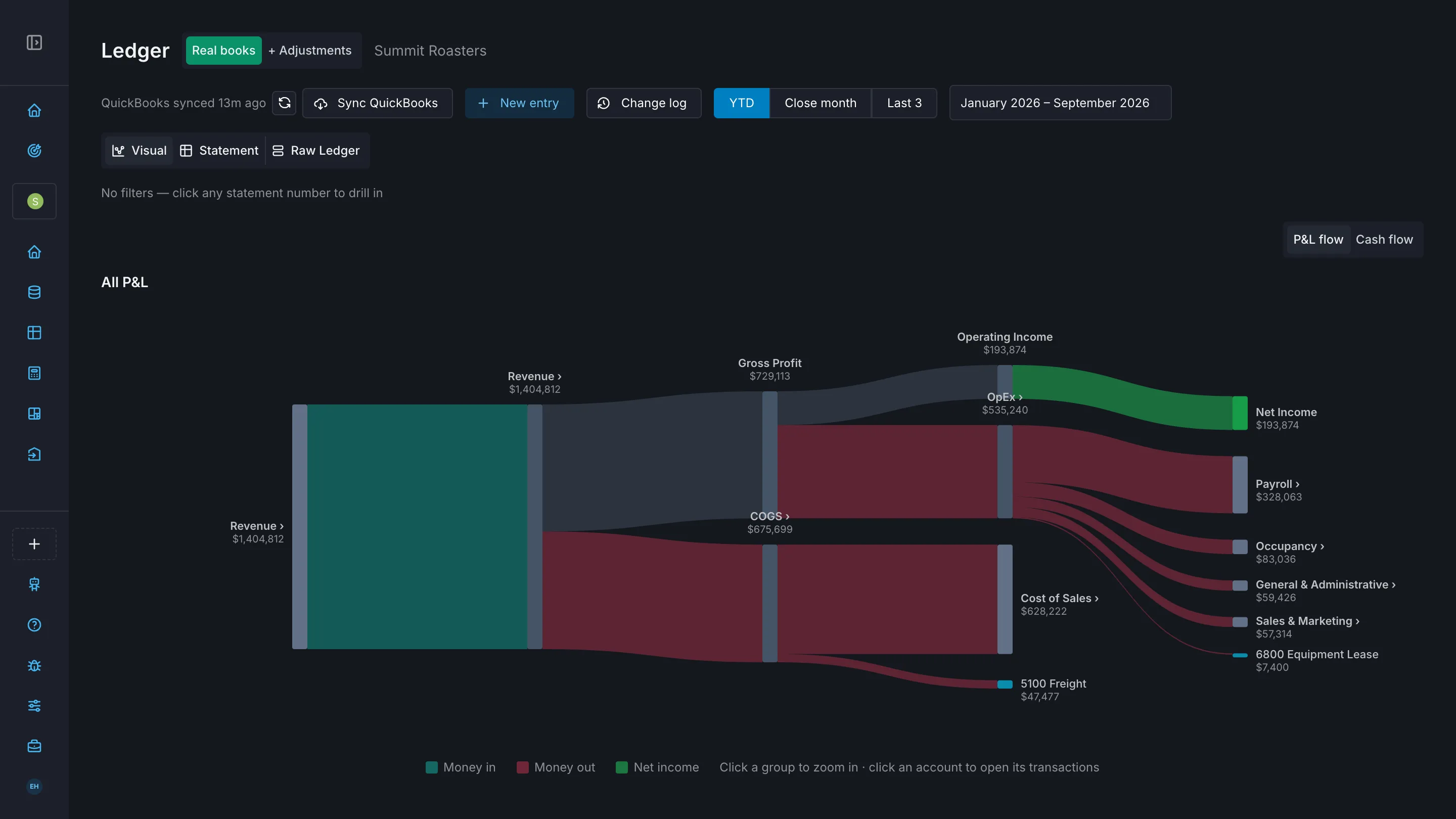Open the EH user profile avatar

pyautogui.click(x=34, y=786)
